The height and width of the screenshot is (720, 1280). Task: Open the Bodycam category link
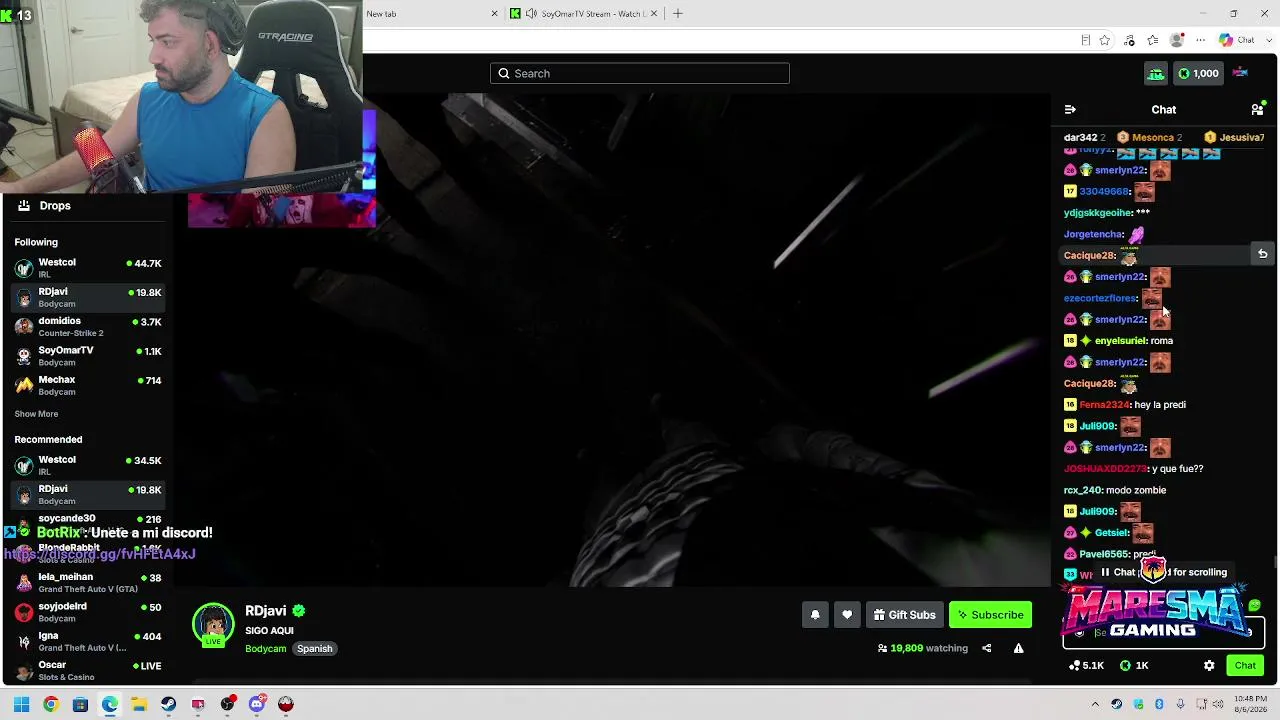266,649
